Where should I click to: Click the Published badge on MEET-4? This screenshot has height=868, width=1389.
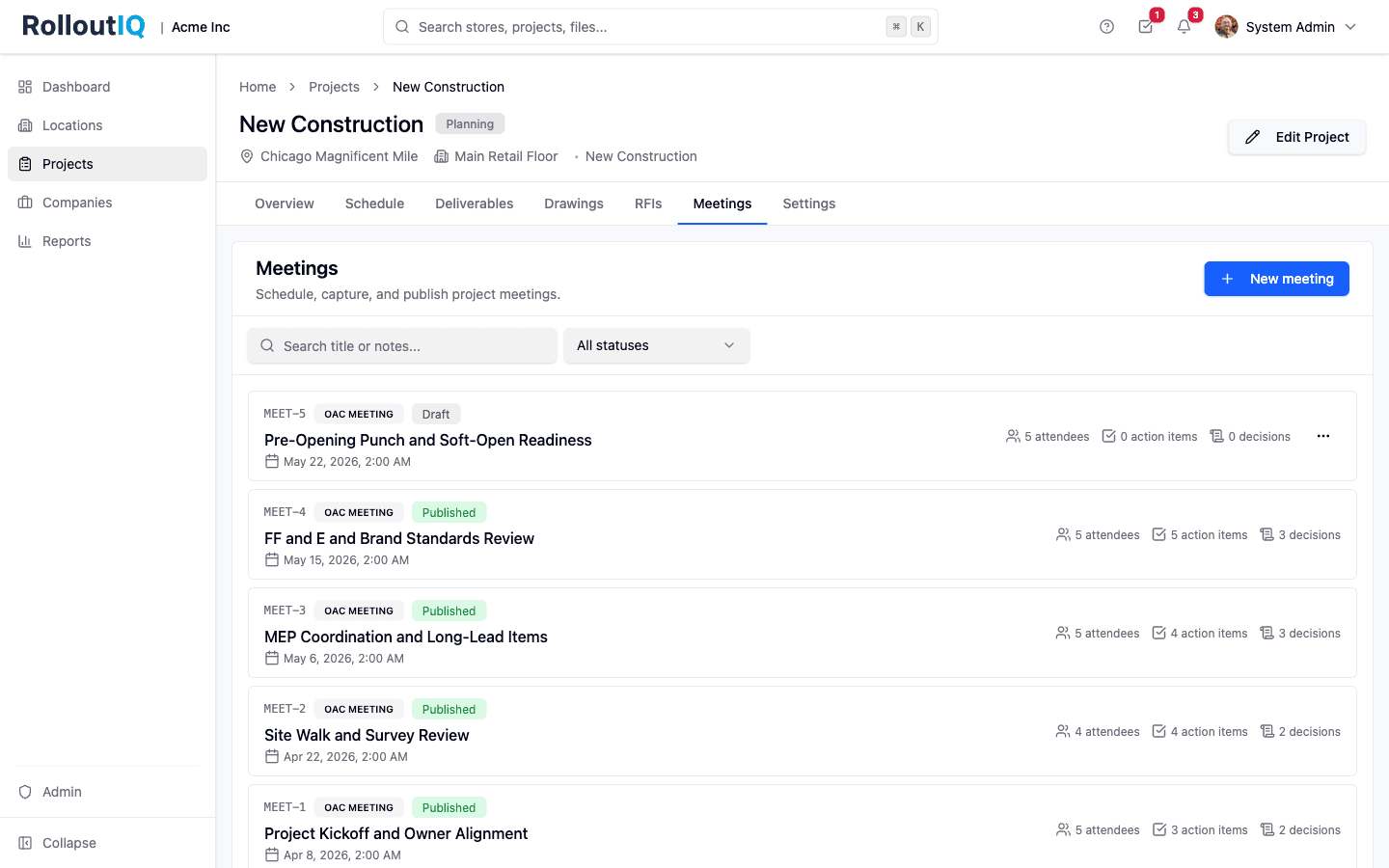tap(449, 512)
